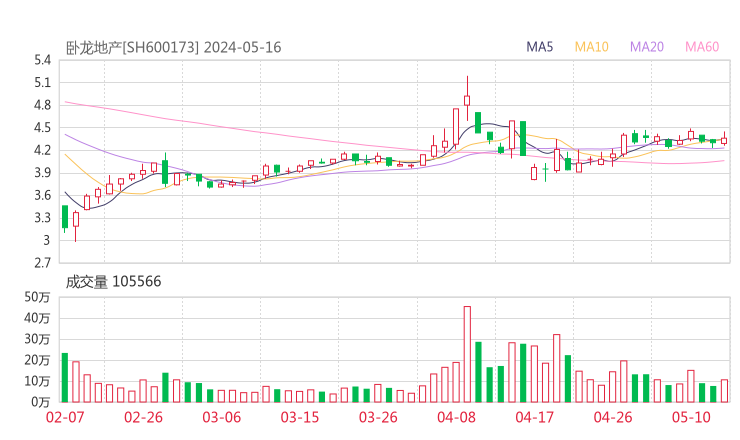Click the 30万 volume axis label
740x440 pixels.
point(37,339)
